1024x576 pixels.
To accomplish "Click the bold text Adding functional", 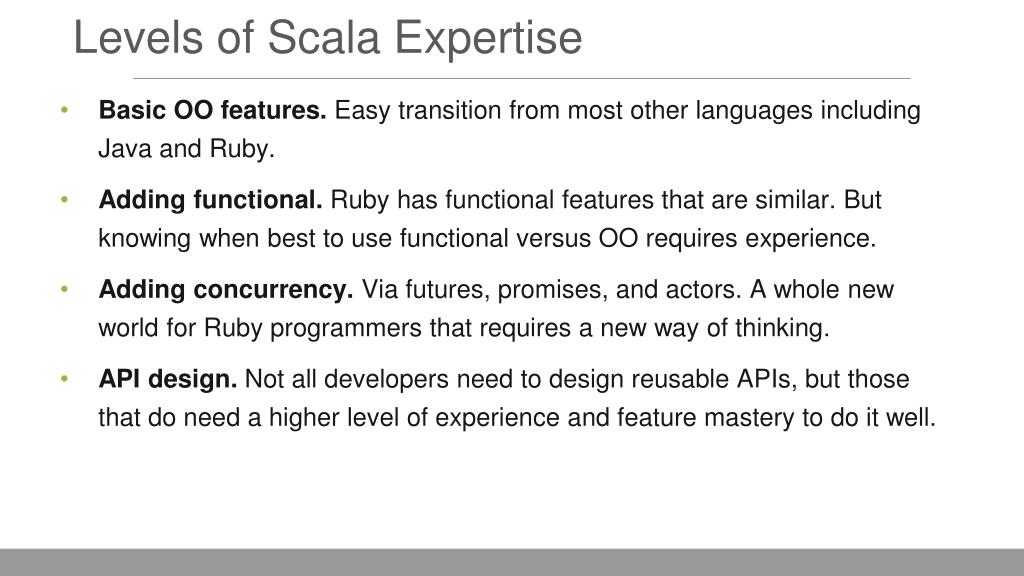I will click(210, 200).
